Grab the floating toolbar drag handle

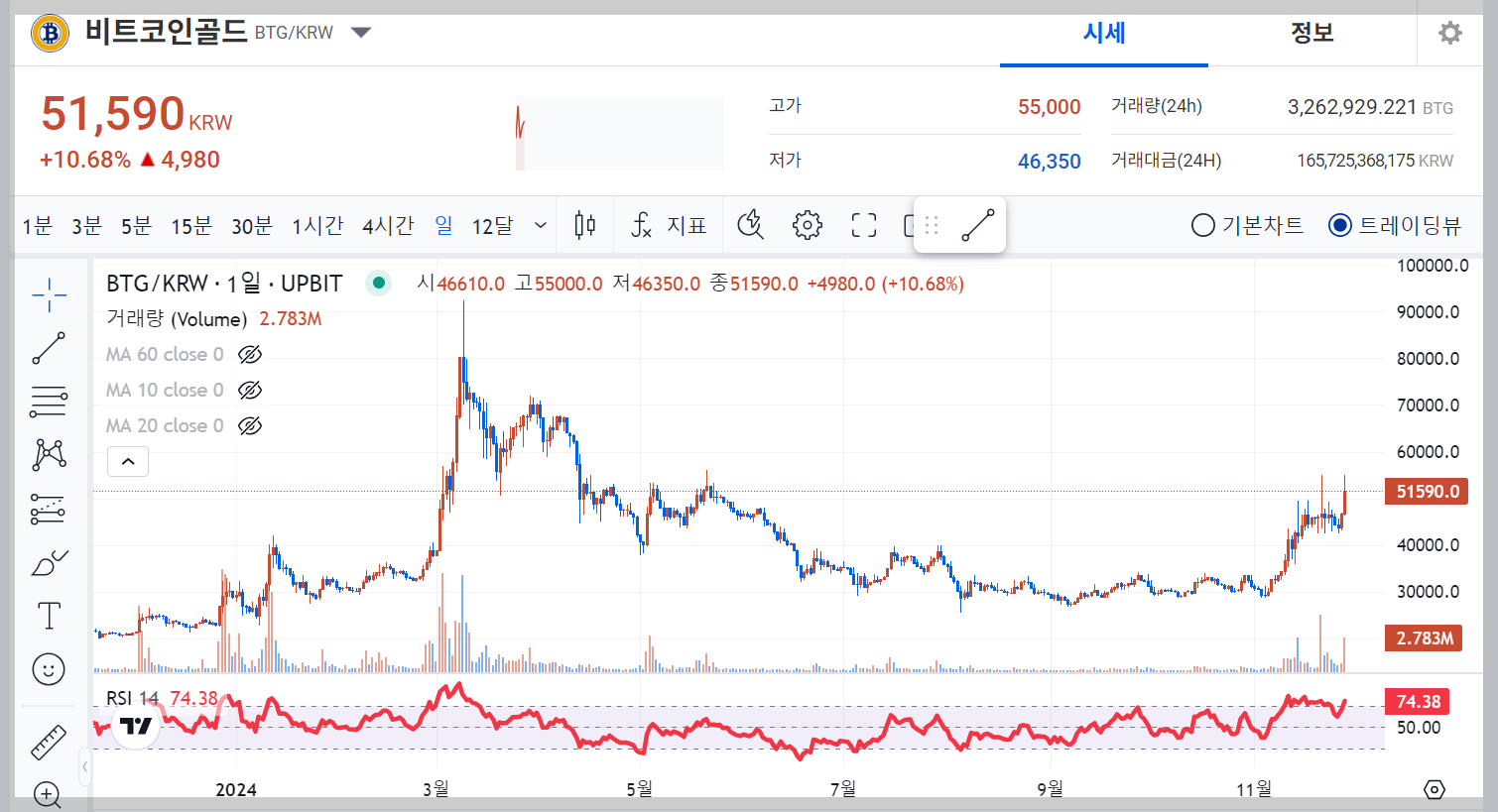point(932,225)
